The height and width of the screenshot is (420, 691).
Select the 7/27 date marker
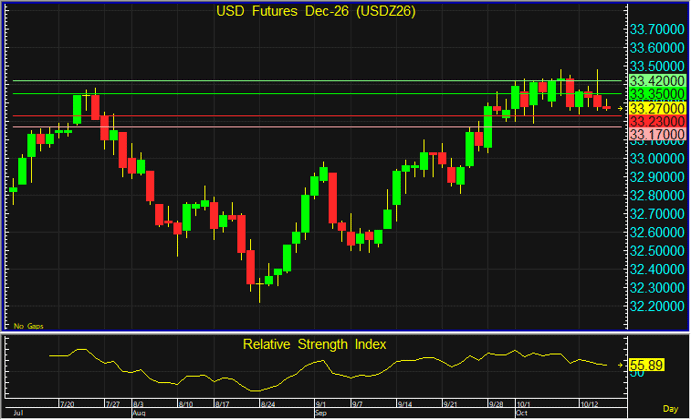click(x=113, y=404)
